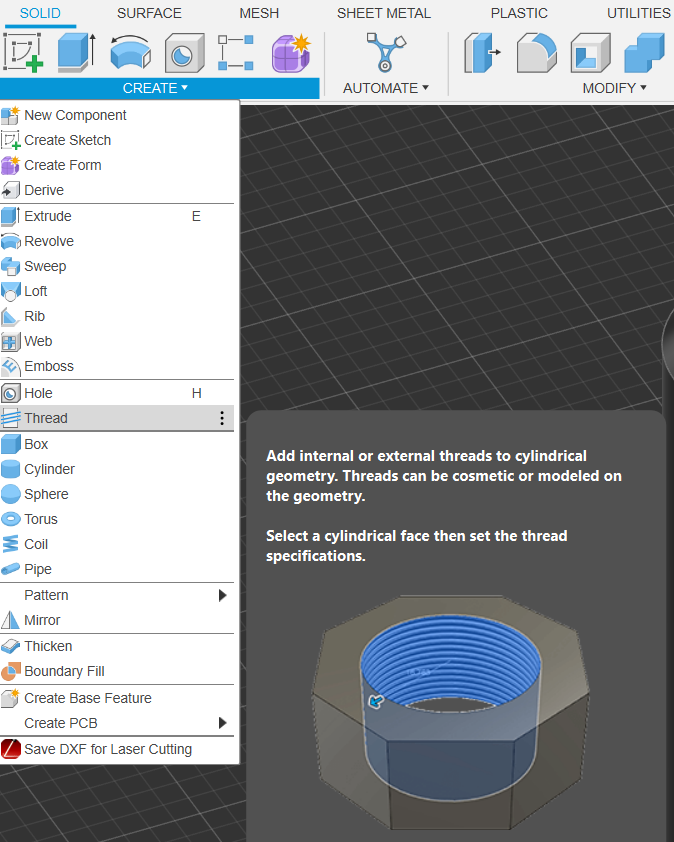
Task: Choose Torus primitive from the menu
Action: coord(117,519)
